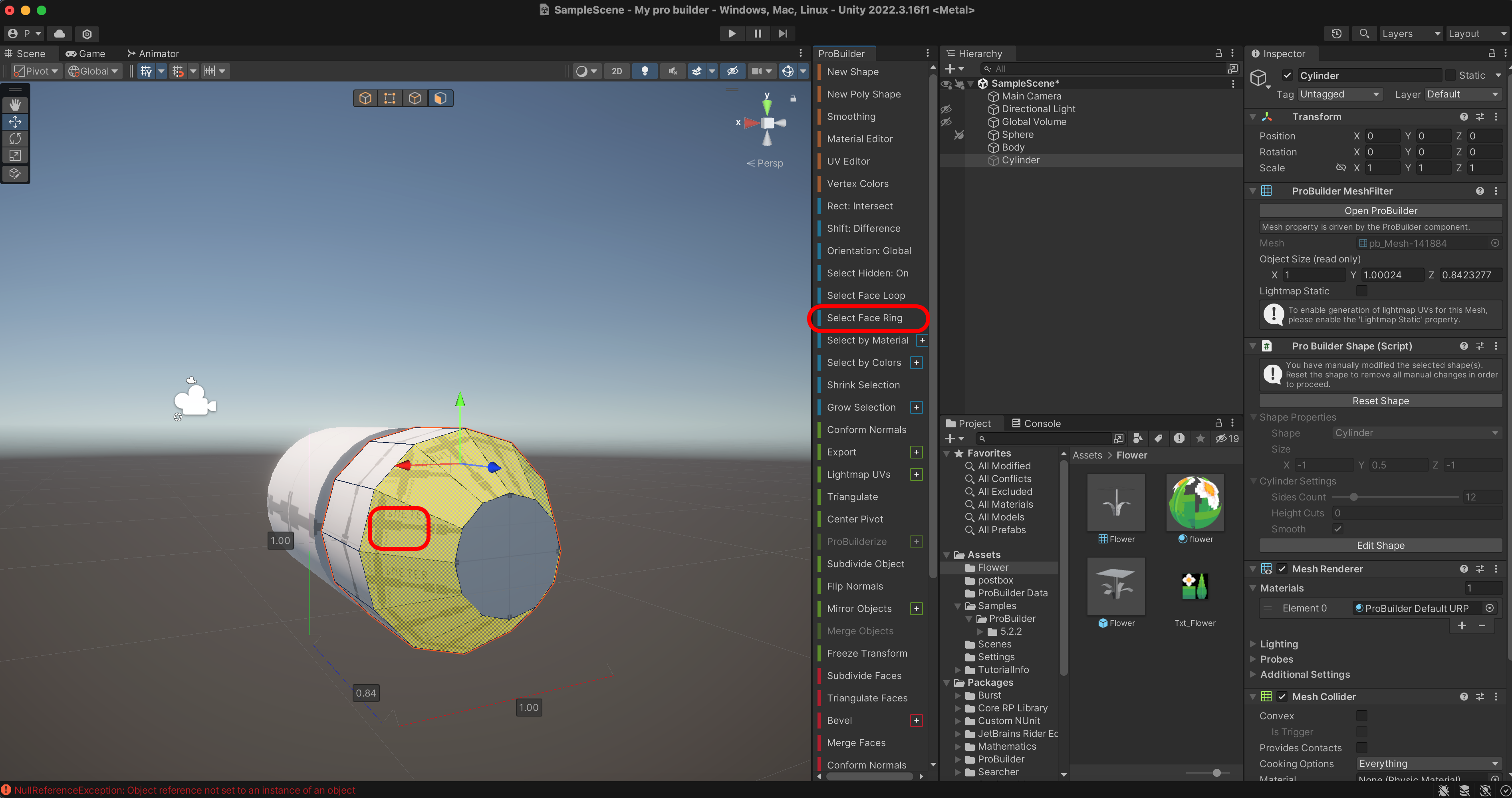This screenshot has height=798, width=1512.
Task: Switch to ProBuilder vertex selection mode
Action: [390, 98]
